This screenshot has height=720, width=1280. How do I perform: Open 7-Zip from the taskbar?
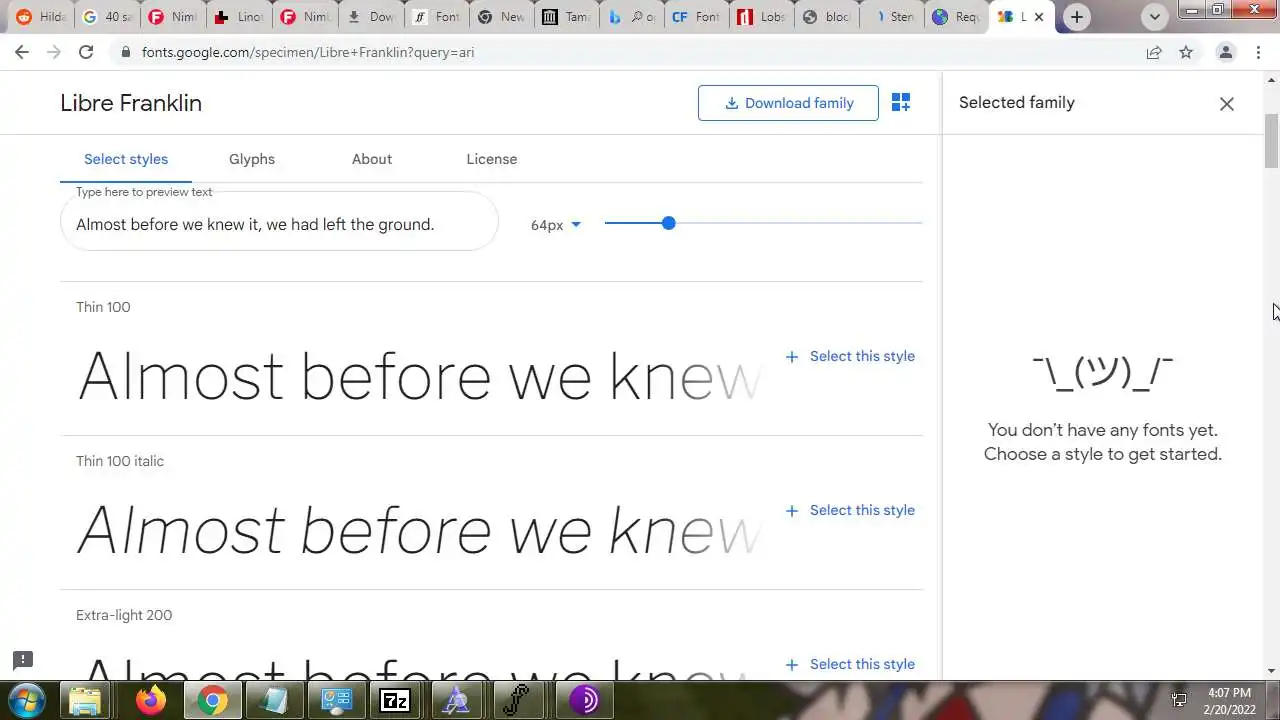(x=395, y=700)
